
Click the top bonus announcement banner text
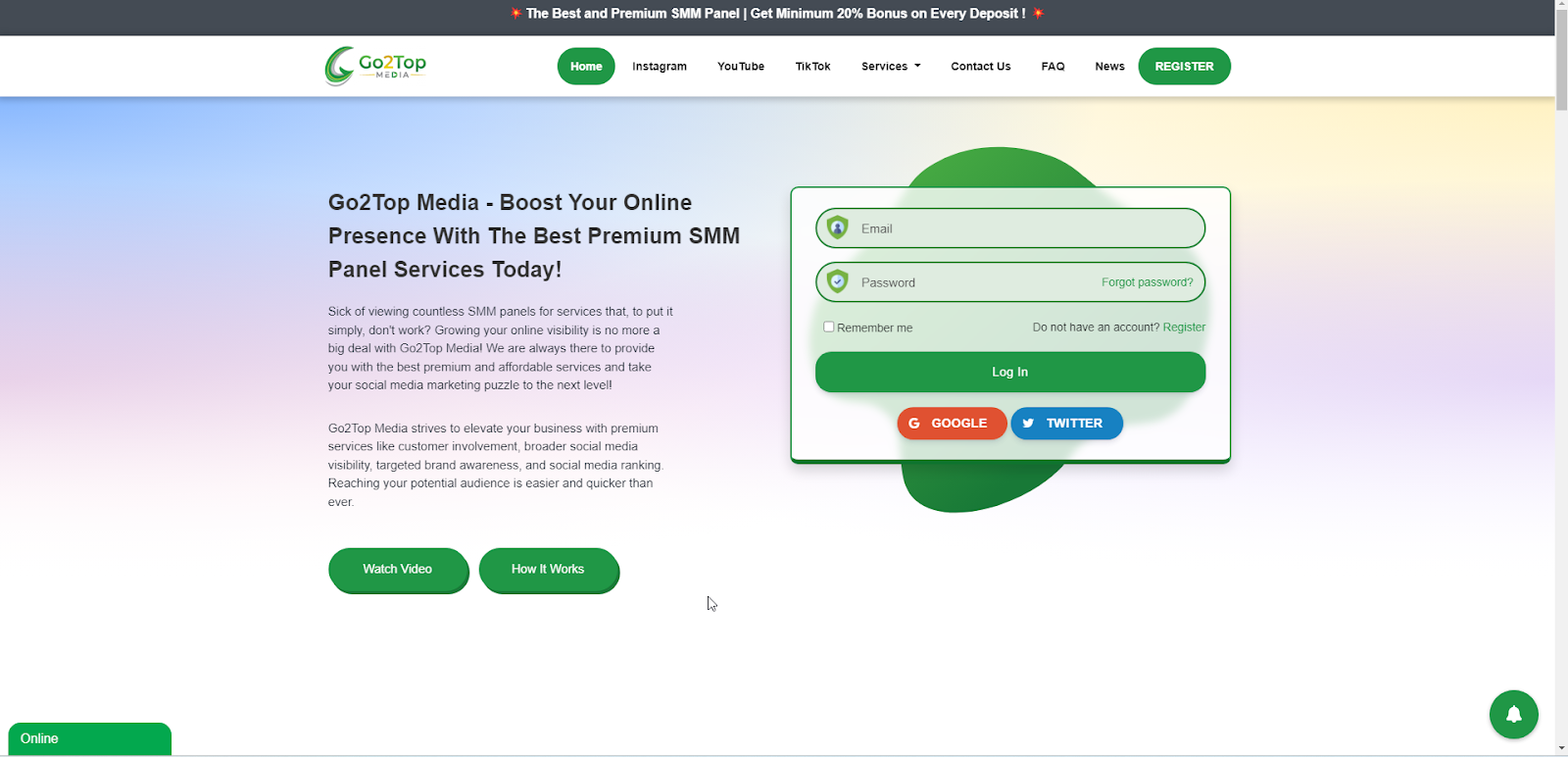[x=776, y=14]
